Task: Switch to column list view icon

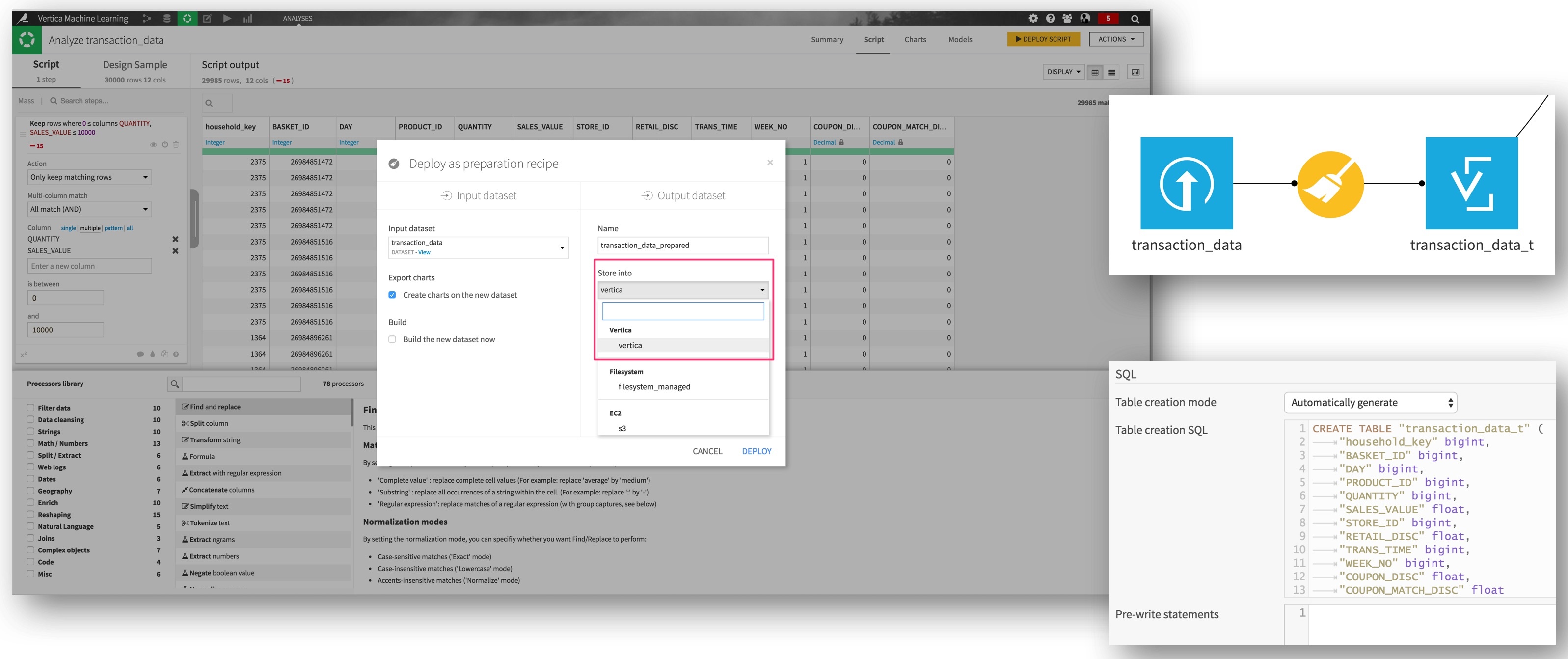Action: 1111,72
